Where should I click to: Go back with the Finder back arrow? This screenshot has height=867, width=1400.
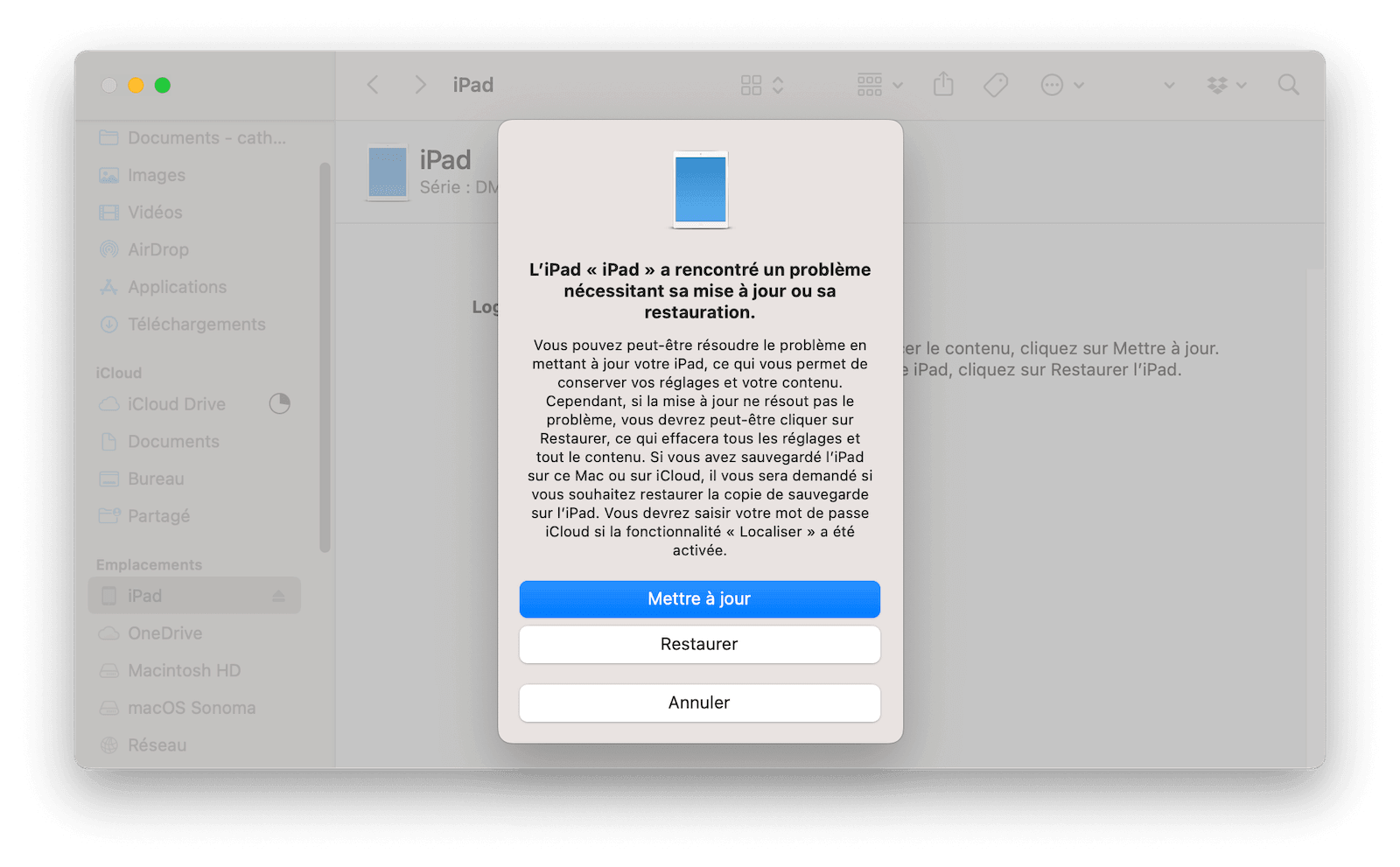pos(373,85)
